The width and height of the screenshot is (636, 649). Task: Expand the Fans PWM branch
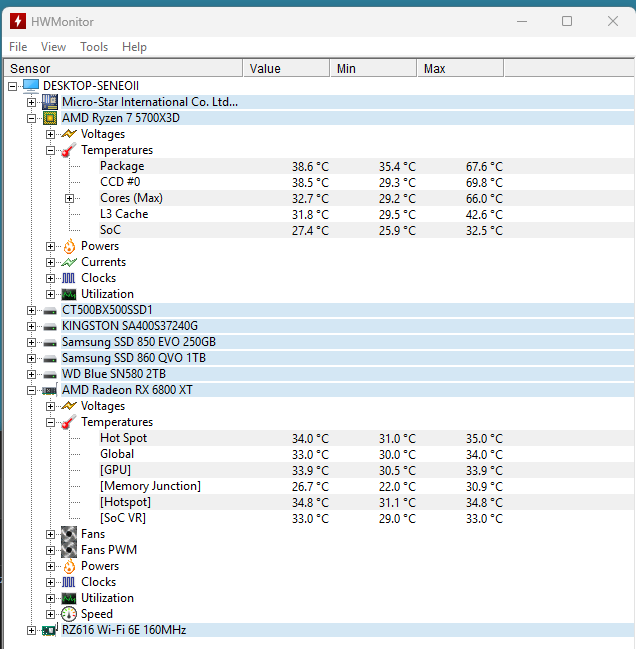coord(50,550)
